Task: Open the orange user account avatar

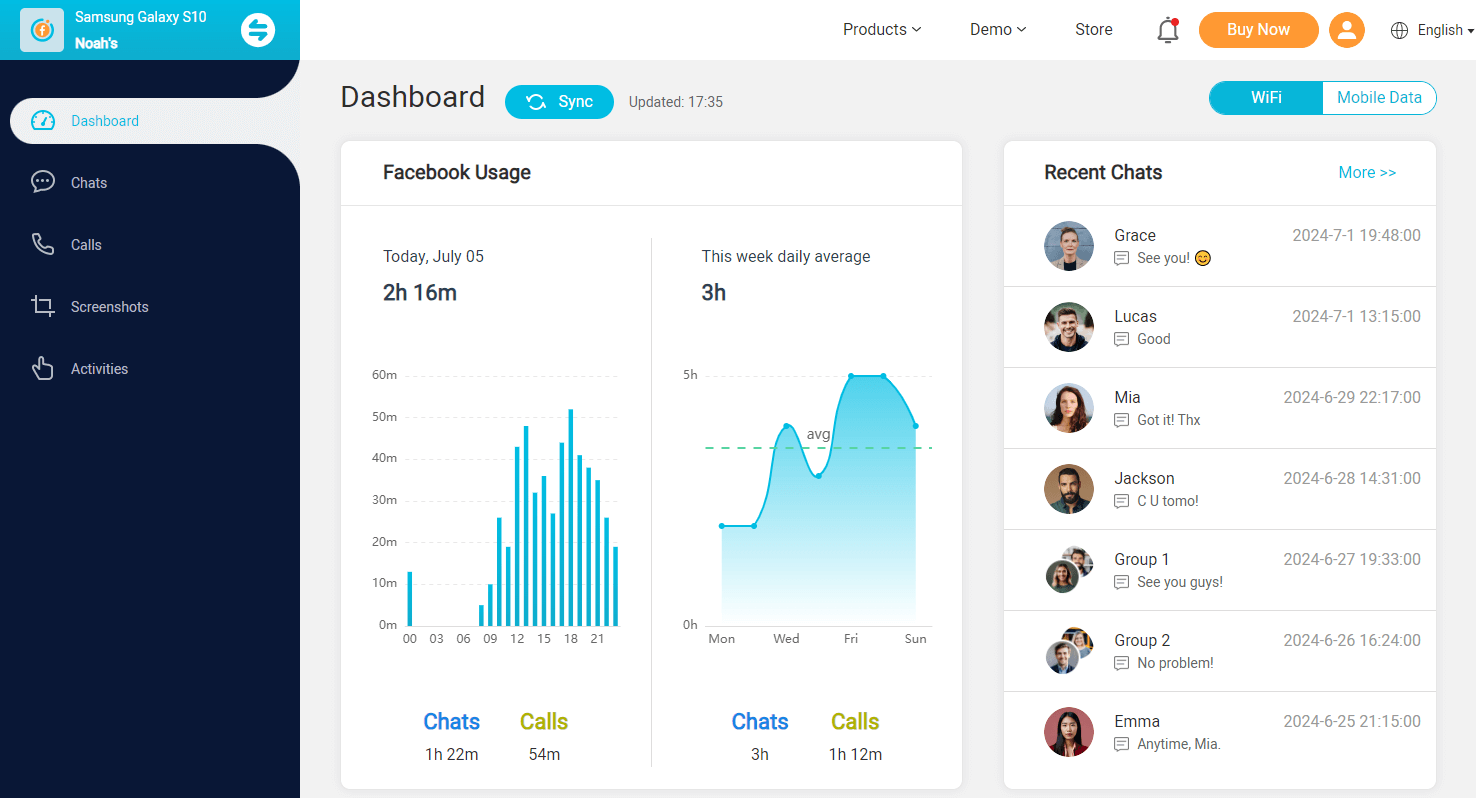Action: point(1347,30)
